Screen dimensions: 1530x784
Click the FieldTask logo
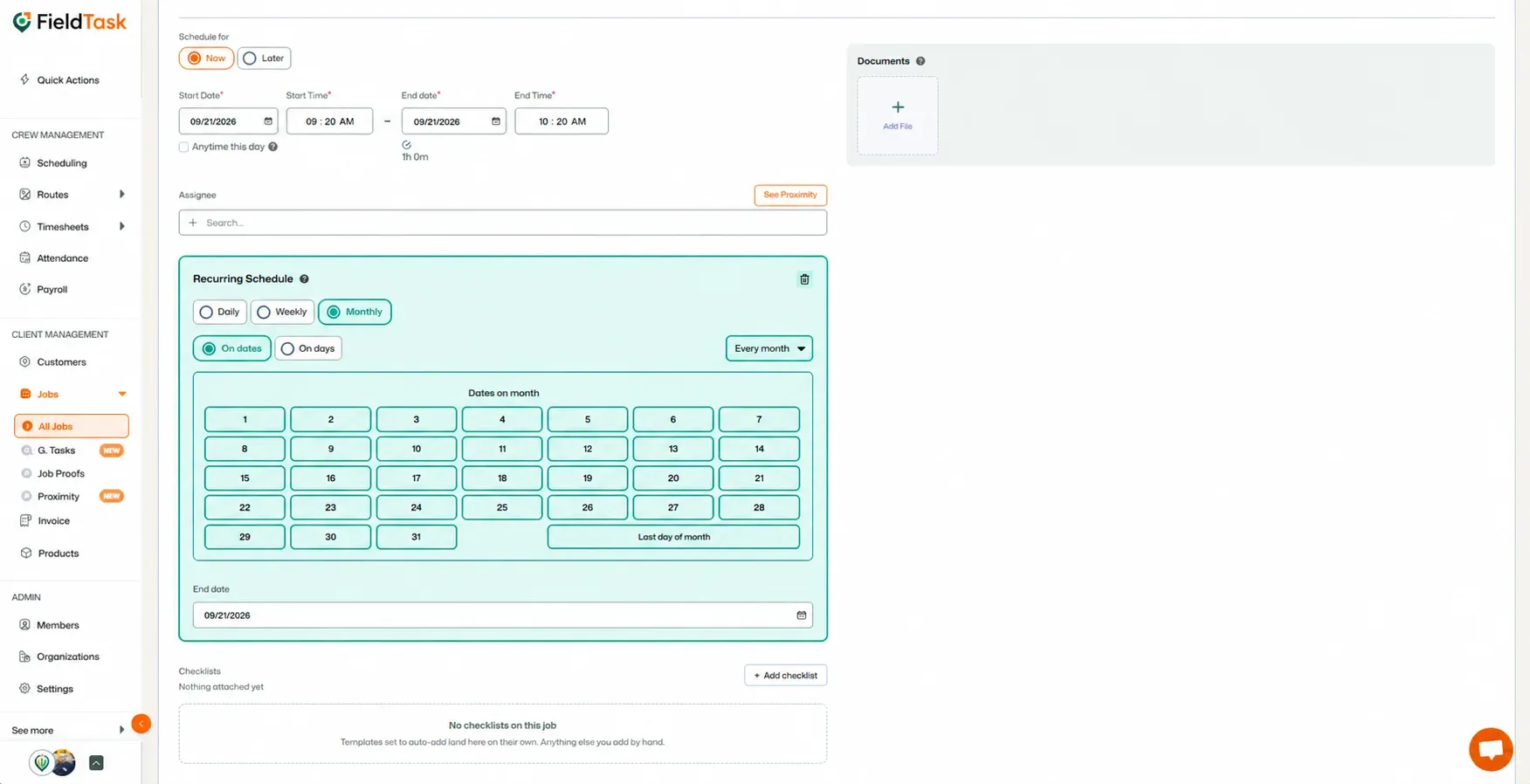coord(70,22)
